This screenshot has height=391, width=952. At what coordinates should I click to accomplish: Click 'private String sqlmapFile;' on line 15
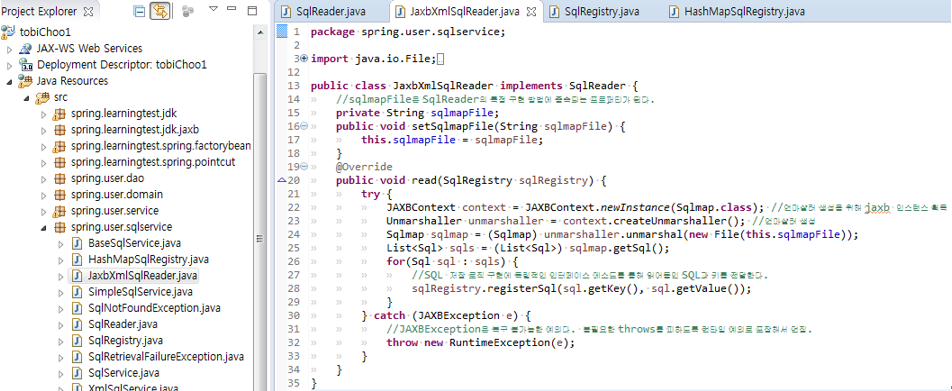(x=418, y=113)
